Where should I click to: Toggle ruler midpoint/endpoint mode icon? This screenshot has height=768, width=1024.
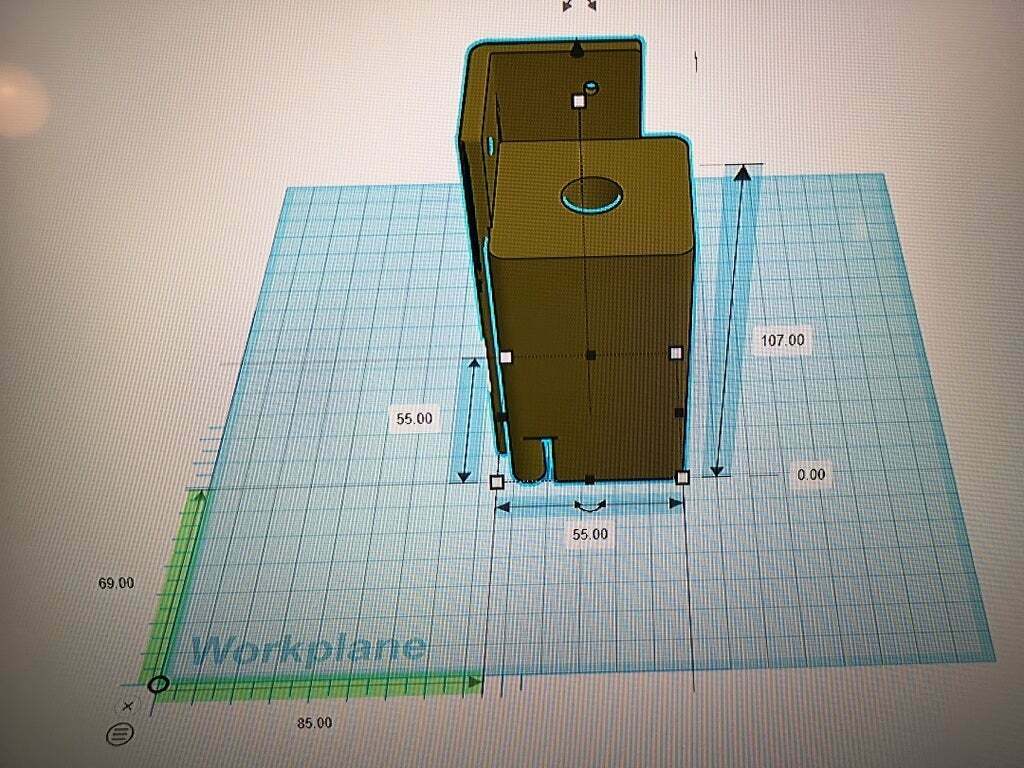[120, 734]
